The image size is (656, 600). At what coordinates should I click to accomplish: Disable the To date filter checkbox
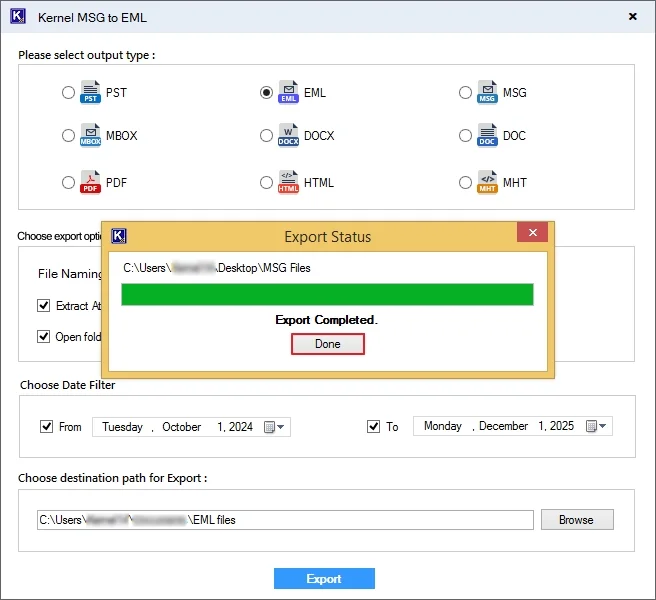pyautogui.click(x=374, y=426)
